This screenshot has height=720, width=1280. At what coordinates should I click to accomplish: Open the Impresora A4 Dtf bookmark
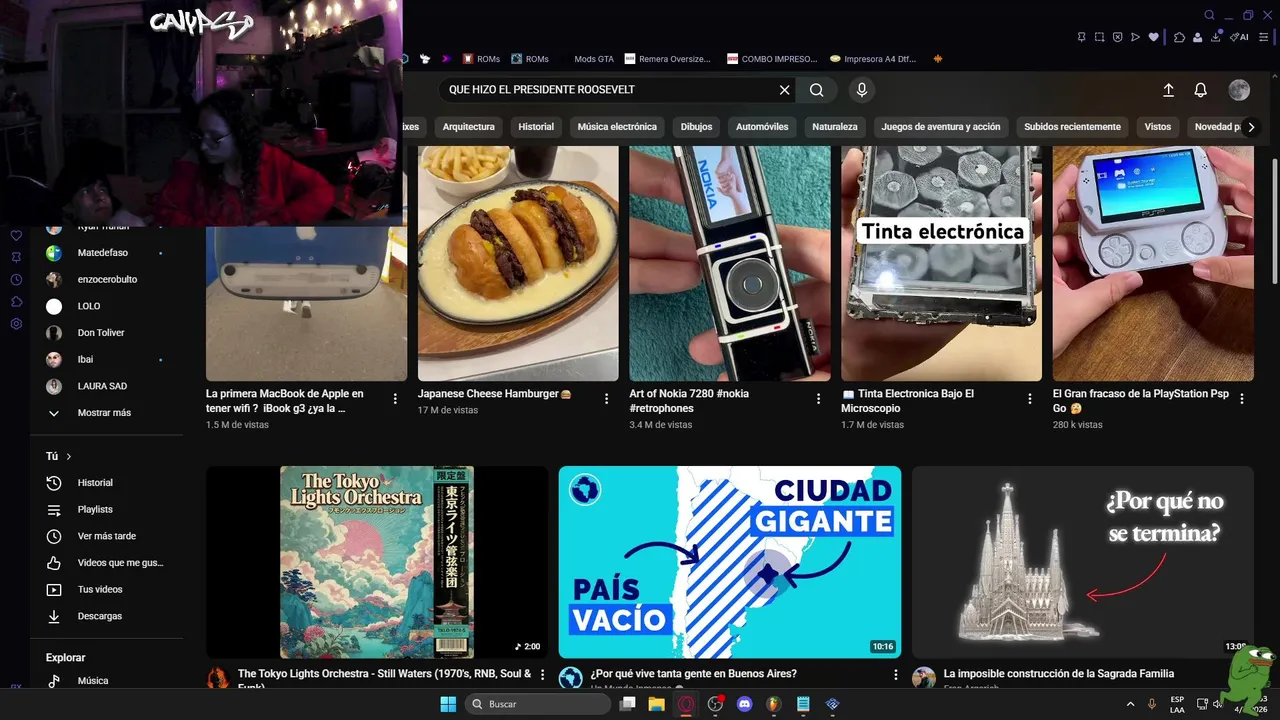(x=873, y=59)
